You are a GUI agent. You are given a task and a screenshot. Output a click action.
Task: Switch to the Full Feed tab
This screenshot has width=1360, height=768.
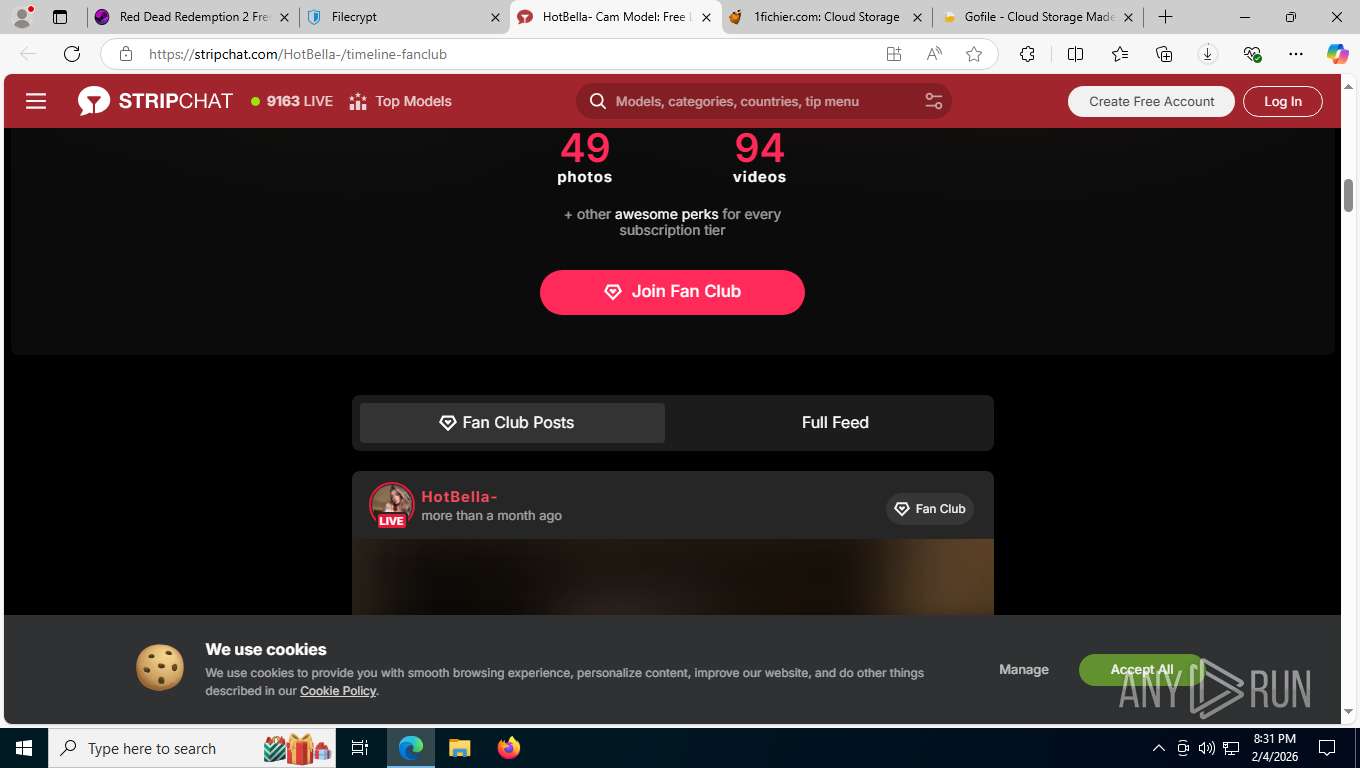point(835,423)
